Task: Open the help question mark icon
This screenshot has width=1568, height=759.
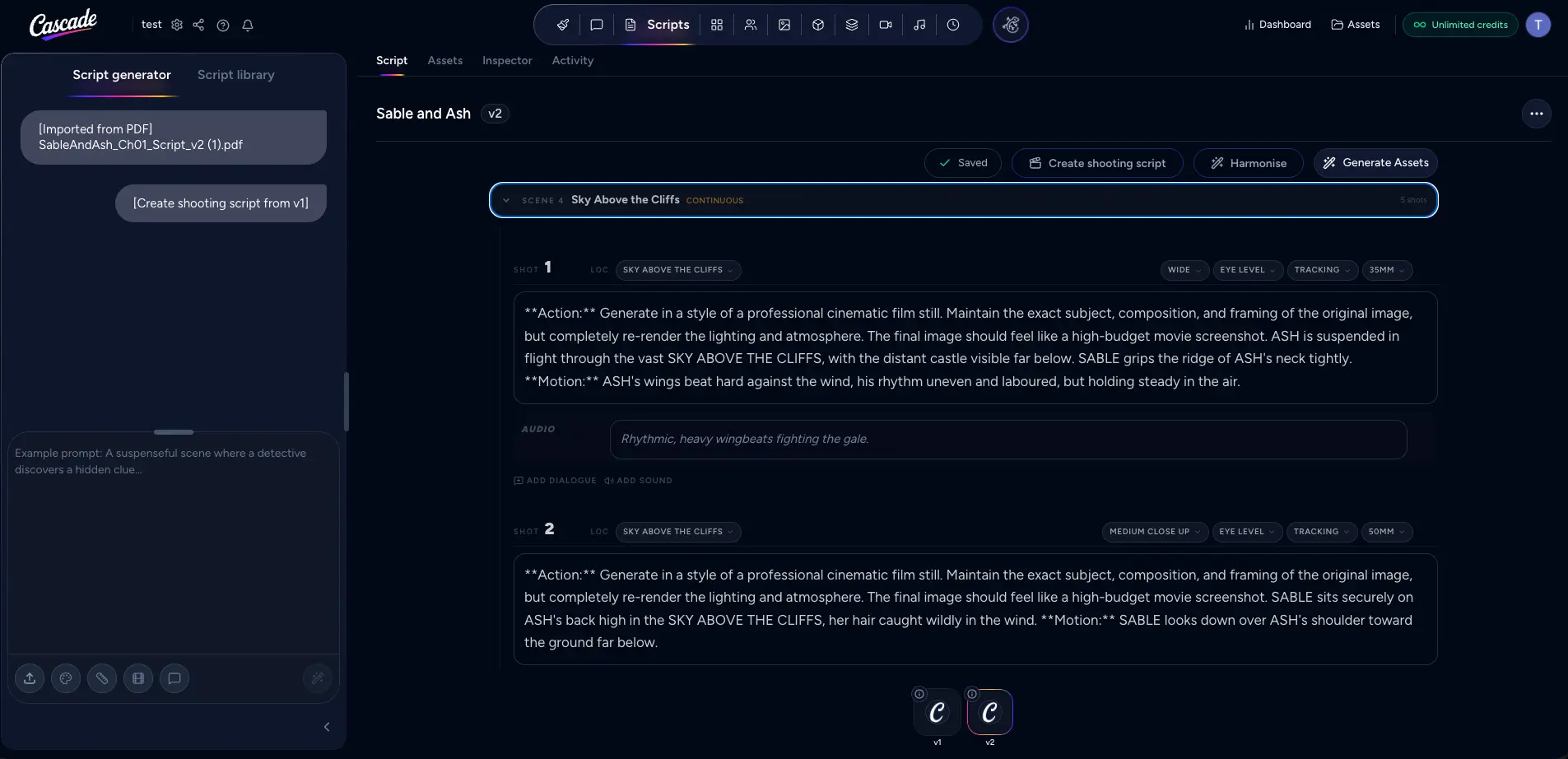Action: [223, 26]
